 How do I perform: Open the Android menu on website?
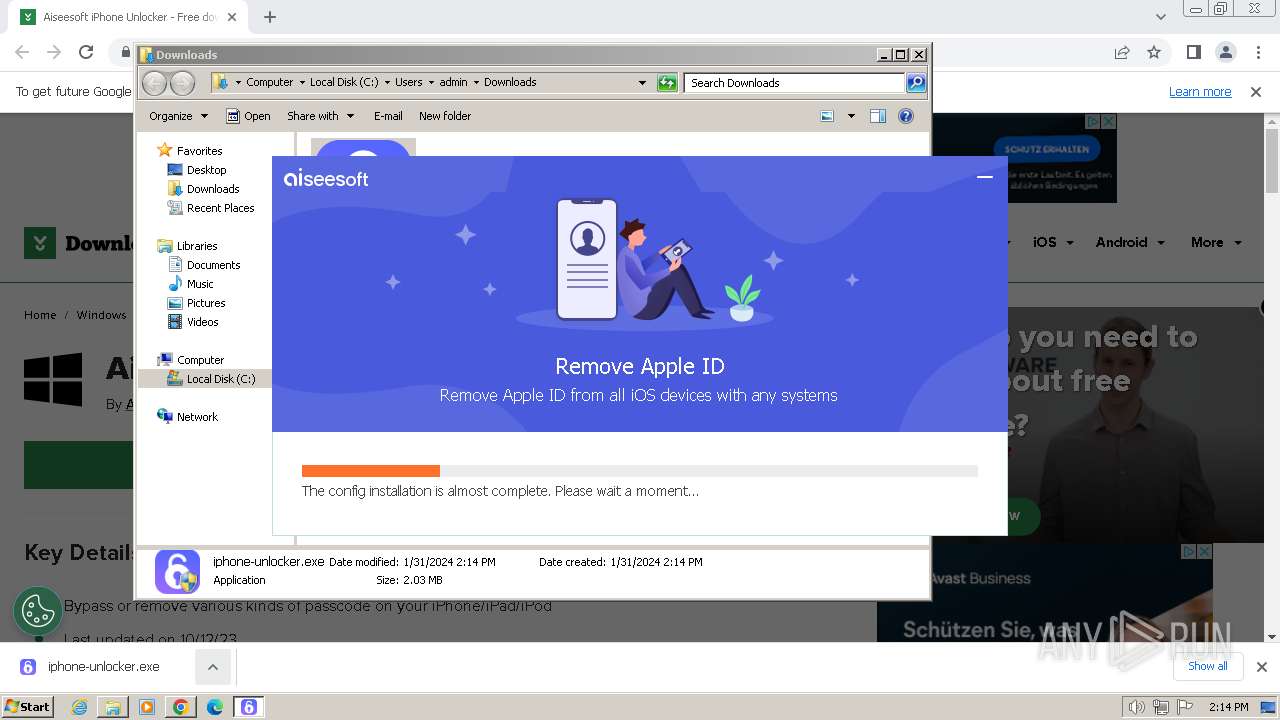(x=1130, y=242)
